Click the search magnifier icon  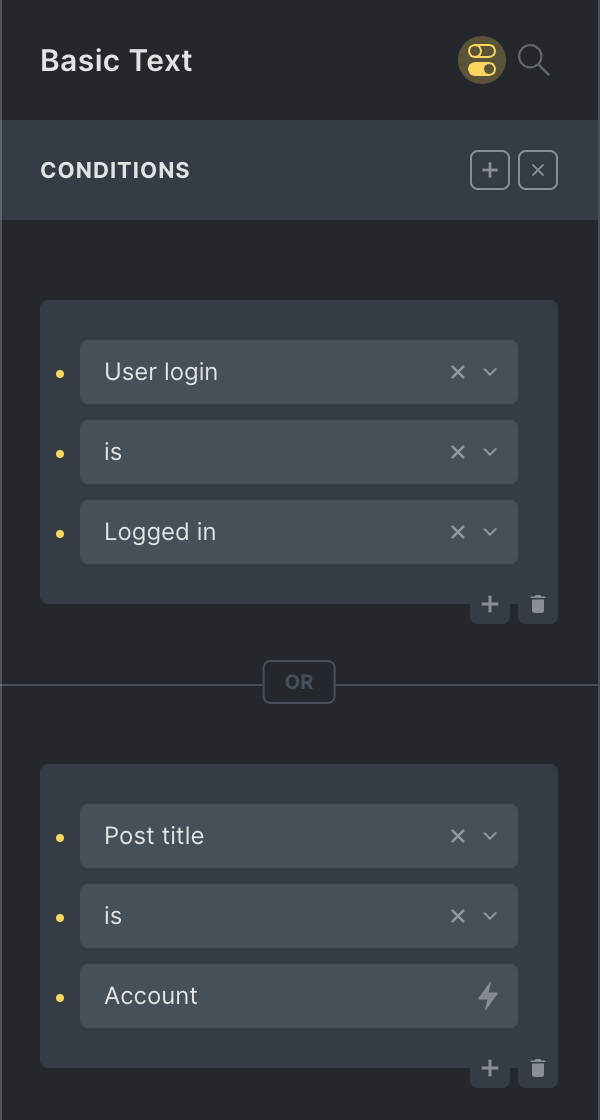coord(534,60)
